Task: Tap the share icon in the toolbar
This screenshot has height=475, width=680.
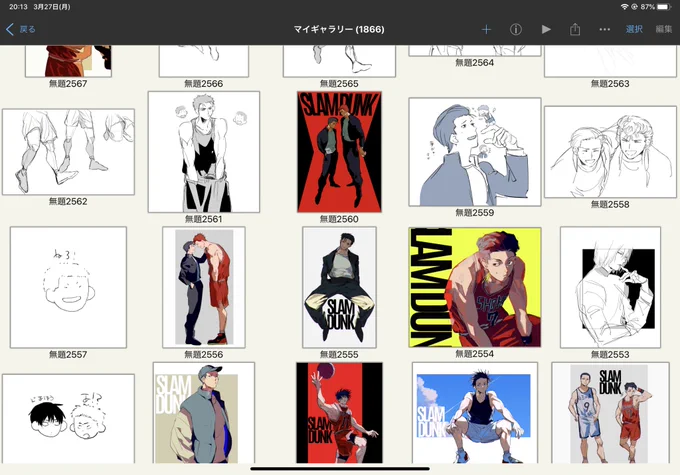Action: tap(575, 29)
